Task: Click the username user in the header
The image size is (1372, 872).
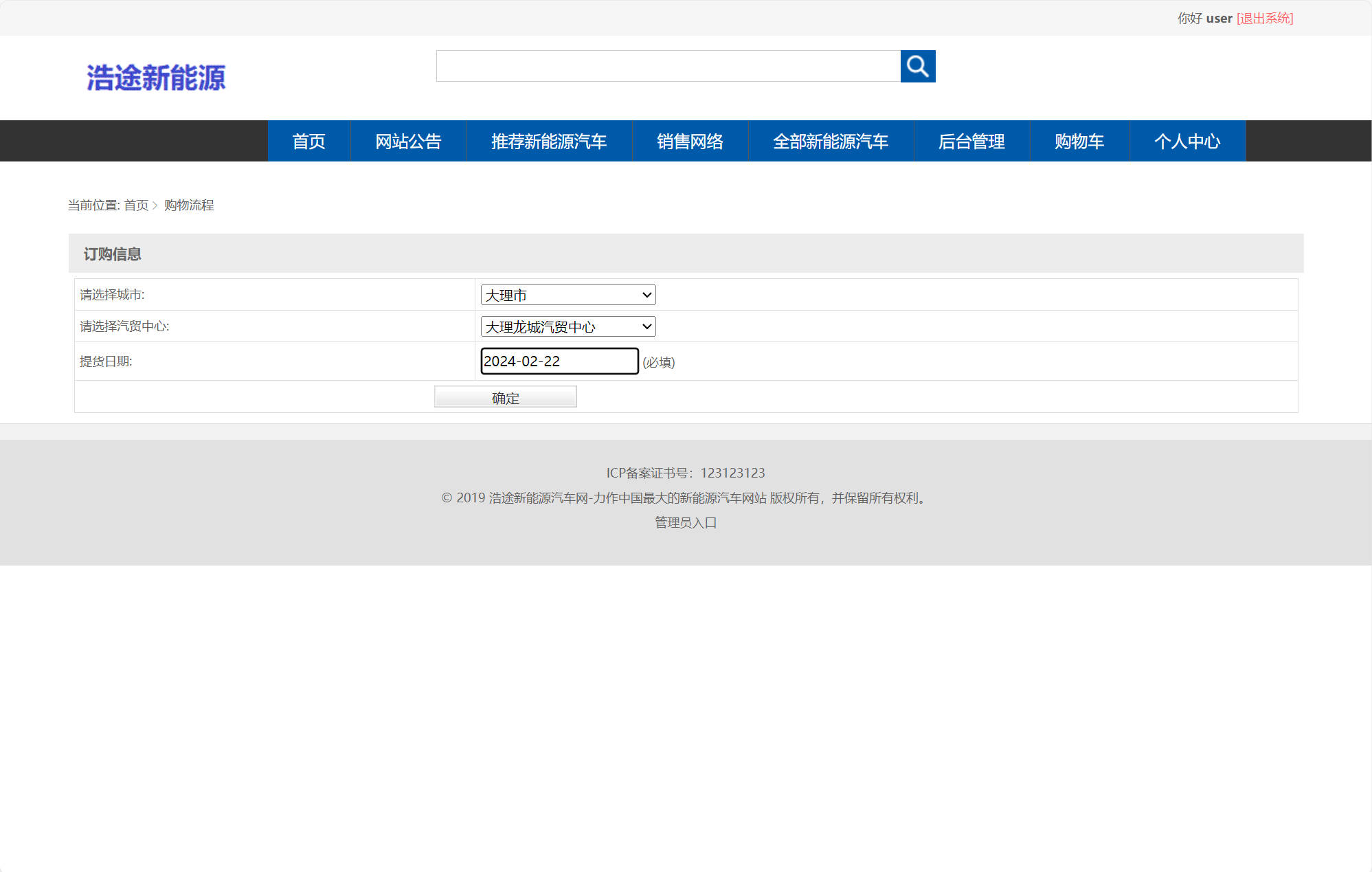Action: (x=1219, y=18)
